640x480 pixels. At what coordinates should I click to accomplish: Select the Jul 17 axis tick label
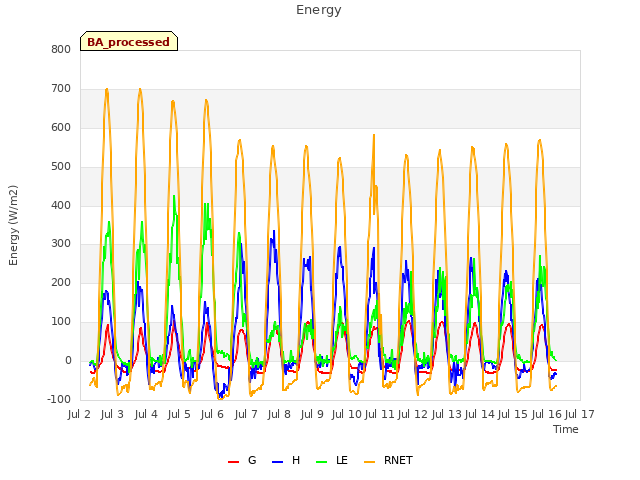click(x=580, y=414)
